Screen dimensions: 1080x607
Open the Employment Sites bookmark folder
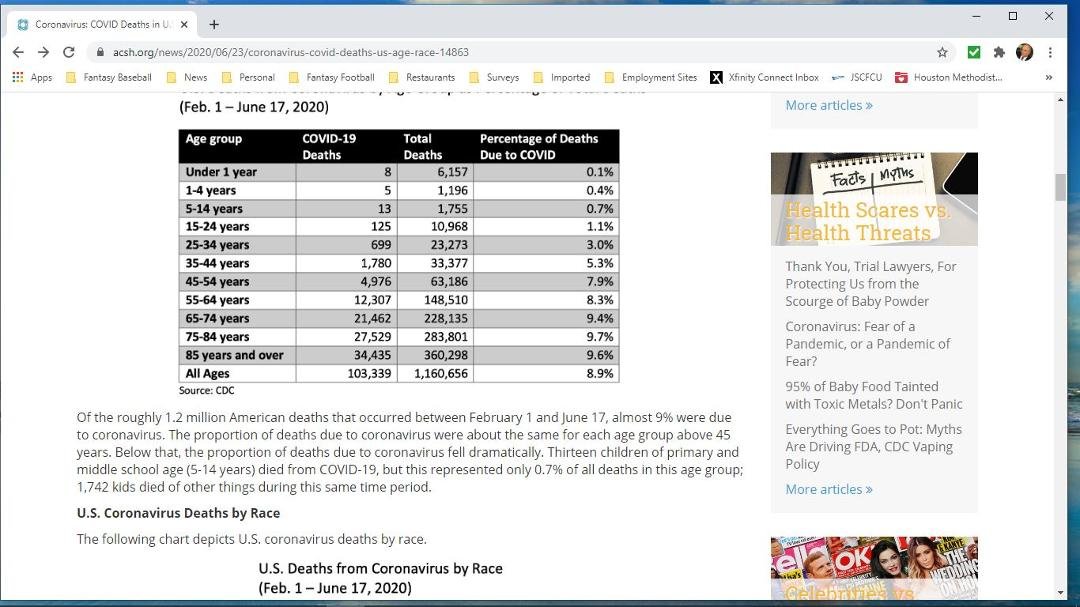pos(651,77)
